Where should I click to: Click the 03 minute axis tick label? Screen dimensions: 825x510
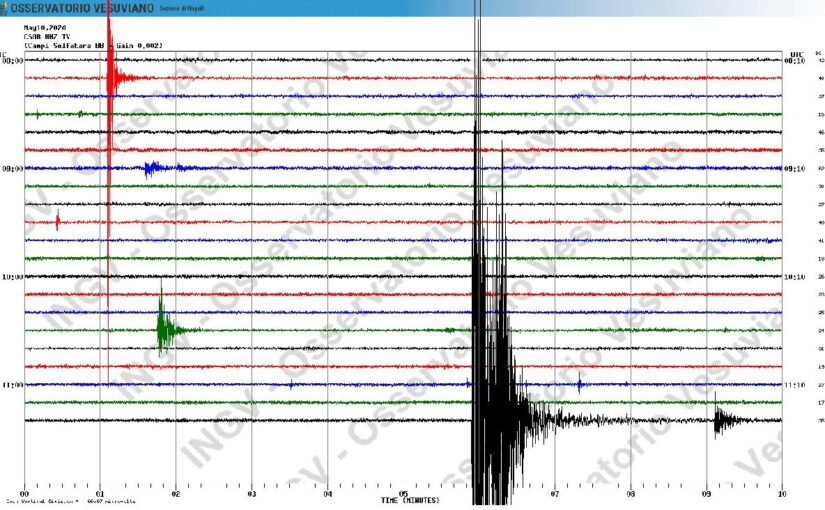[251, 494]
